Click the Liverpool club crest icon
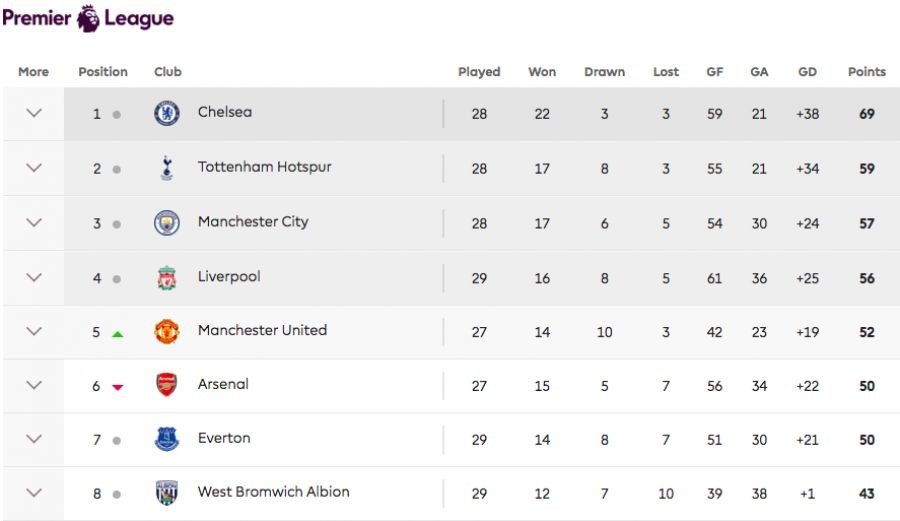The width and height of the screenshot is (900, 521). click(x=167, y=278)
